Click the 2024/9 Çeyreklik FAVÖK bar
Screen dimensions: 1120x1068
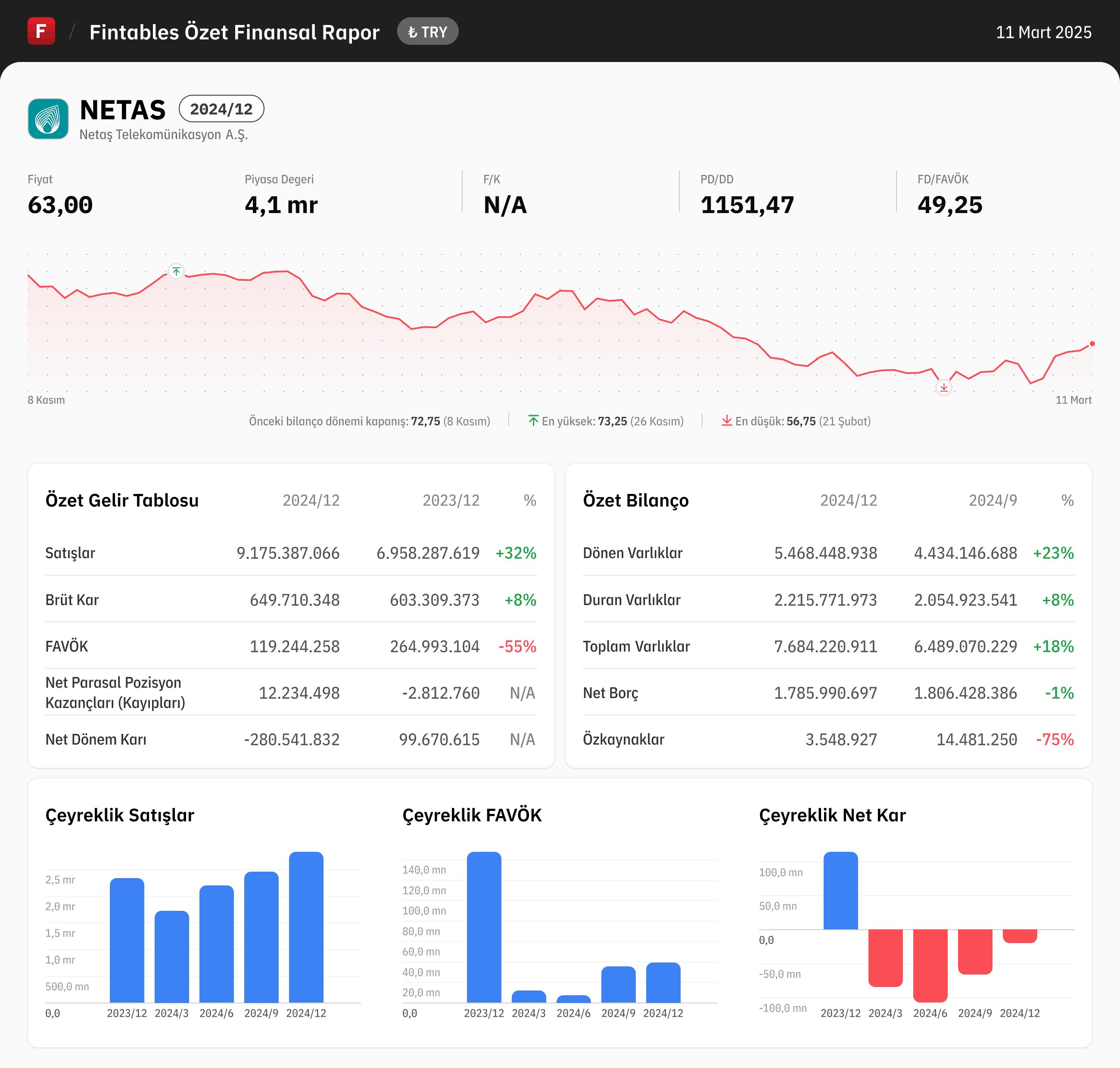coord(618,985)
